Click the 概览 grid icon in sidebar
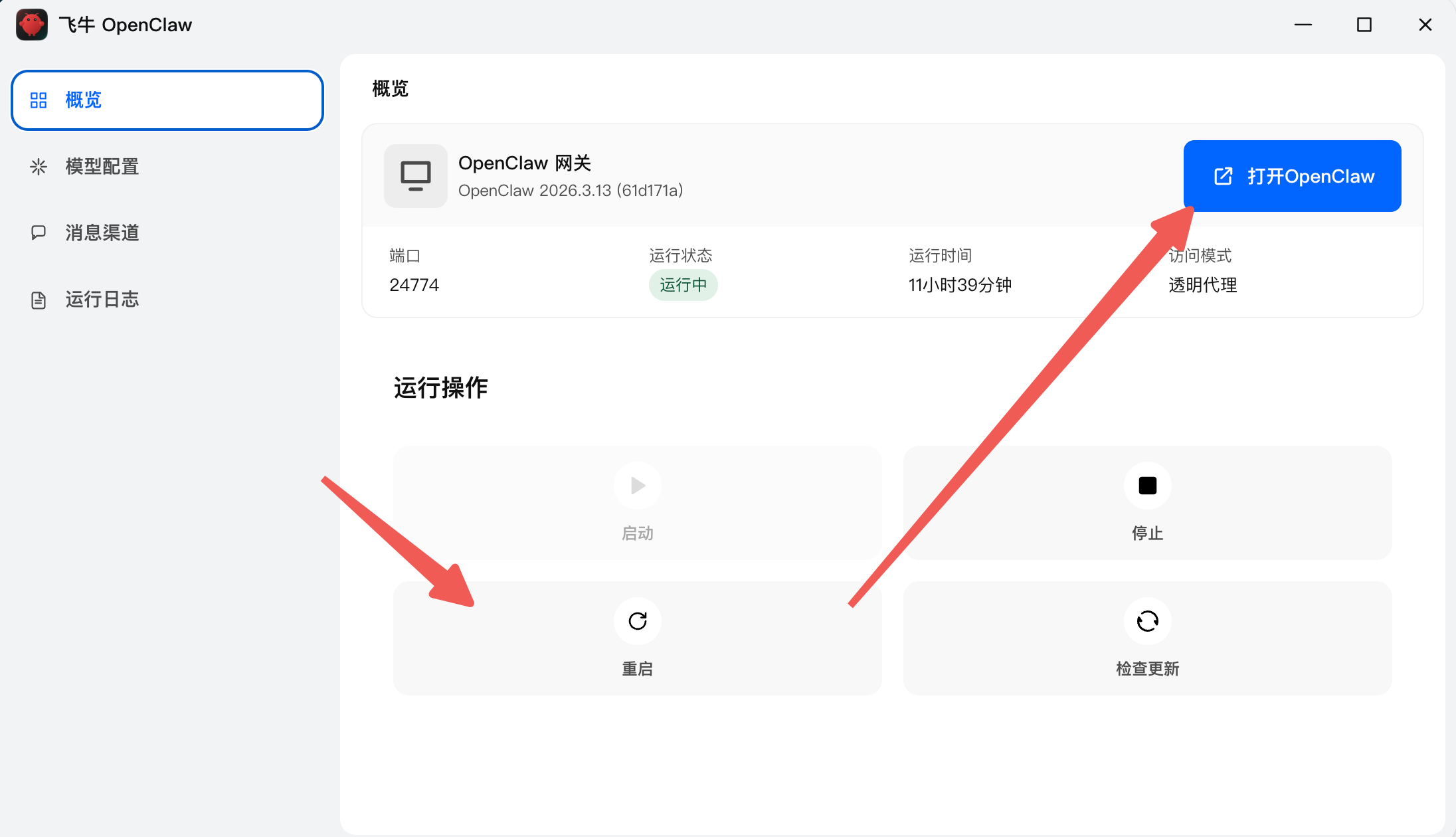This screenshot has width=1456, height=837. tap(39, 100)
